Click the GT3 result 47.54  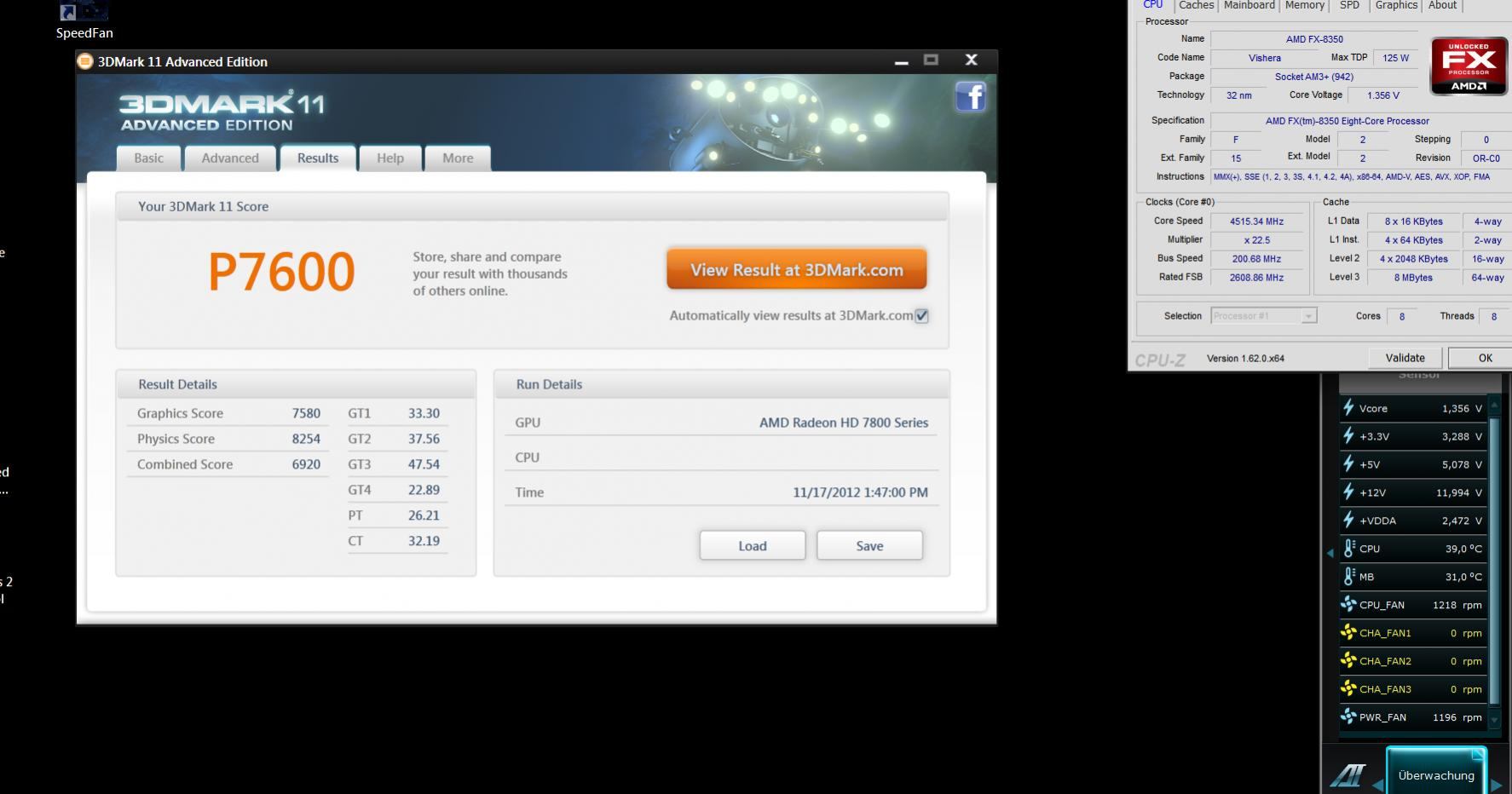click(x=424, y=464)
